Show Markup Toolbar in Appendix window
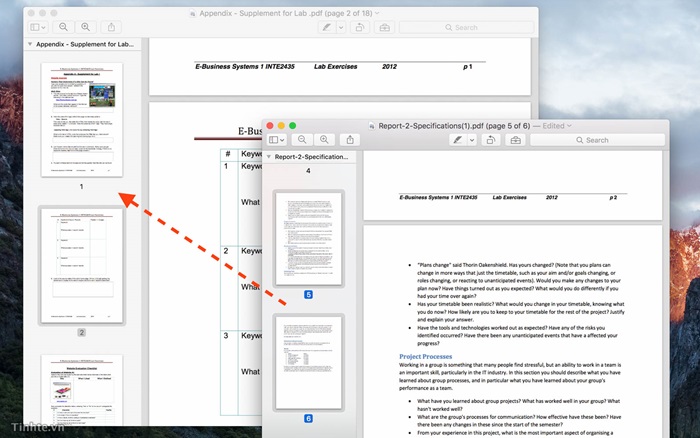This screenshot has height=438, width=700. tap(384, 27)
